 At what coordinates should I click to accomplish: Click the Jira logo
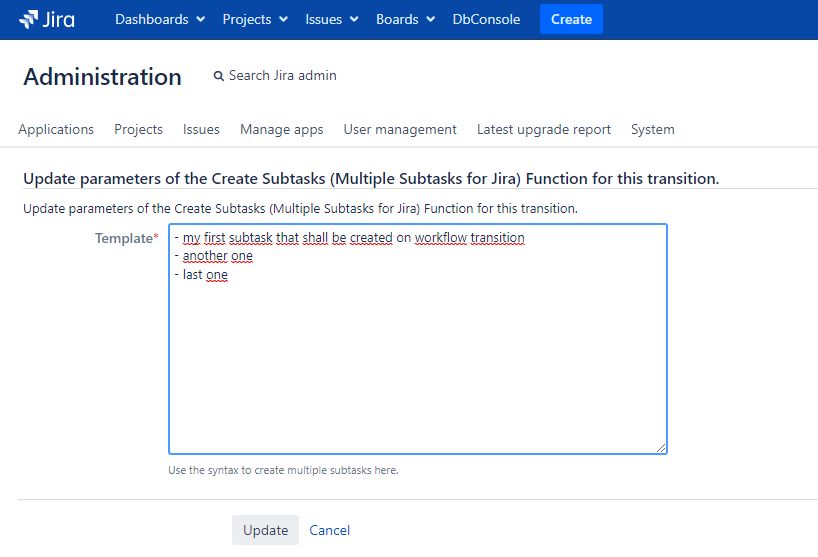point(47,19)
